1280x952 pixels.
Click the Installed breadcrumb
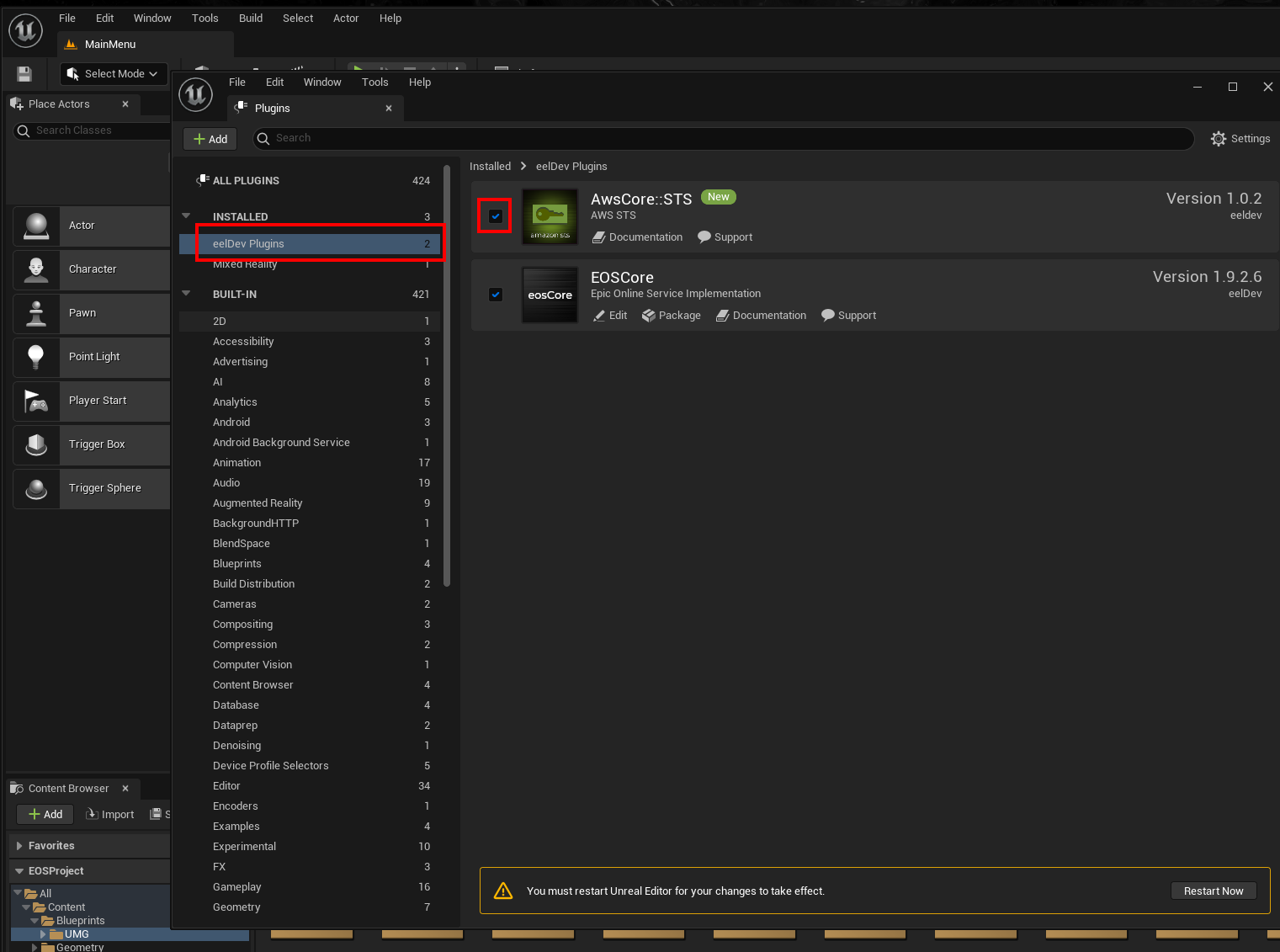tap(490, 167)
